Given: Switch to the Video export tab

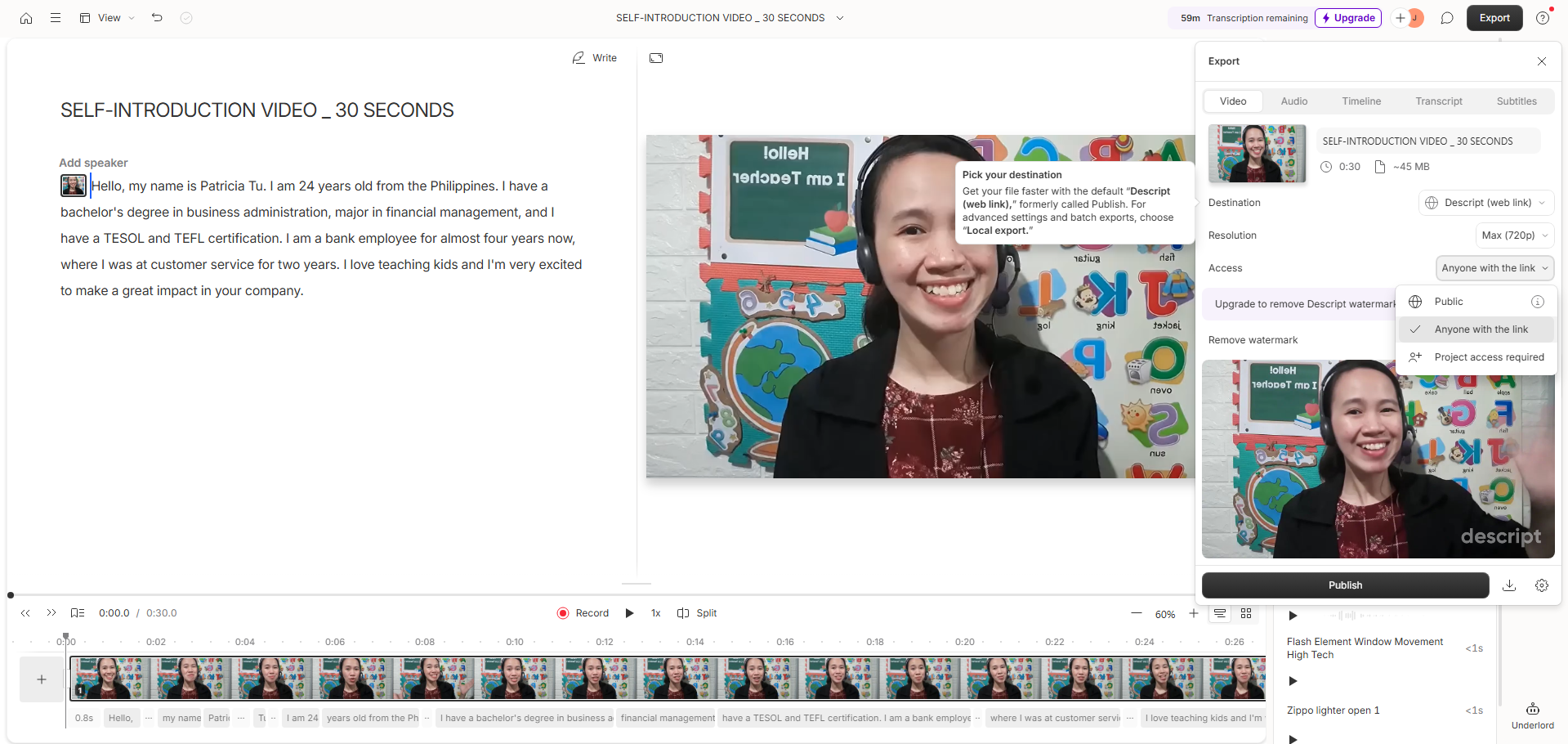Looking at the screenshot, I should click(x=1233, y=101).
